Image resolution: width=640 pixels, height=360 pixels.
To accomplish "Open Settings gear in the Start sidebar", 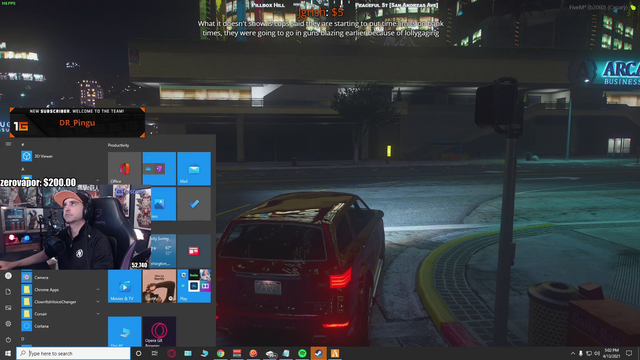I will (x=8, y=324).
